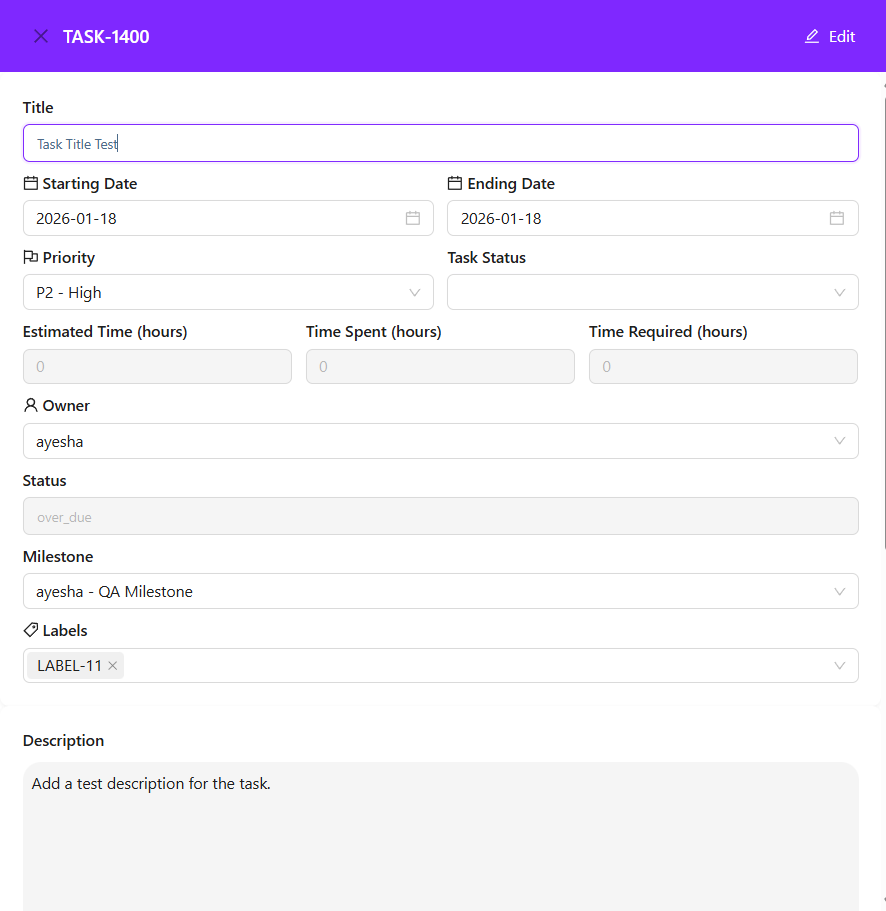886x911 pixels.
Task: Open the Milestone dropdown
Action: [440, 591]
